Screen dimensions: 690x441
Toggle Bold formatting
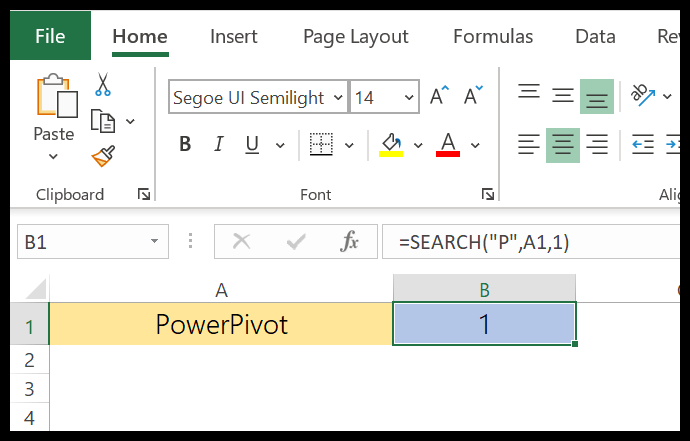click(185, 144)
